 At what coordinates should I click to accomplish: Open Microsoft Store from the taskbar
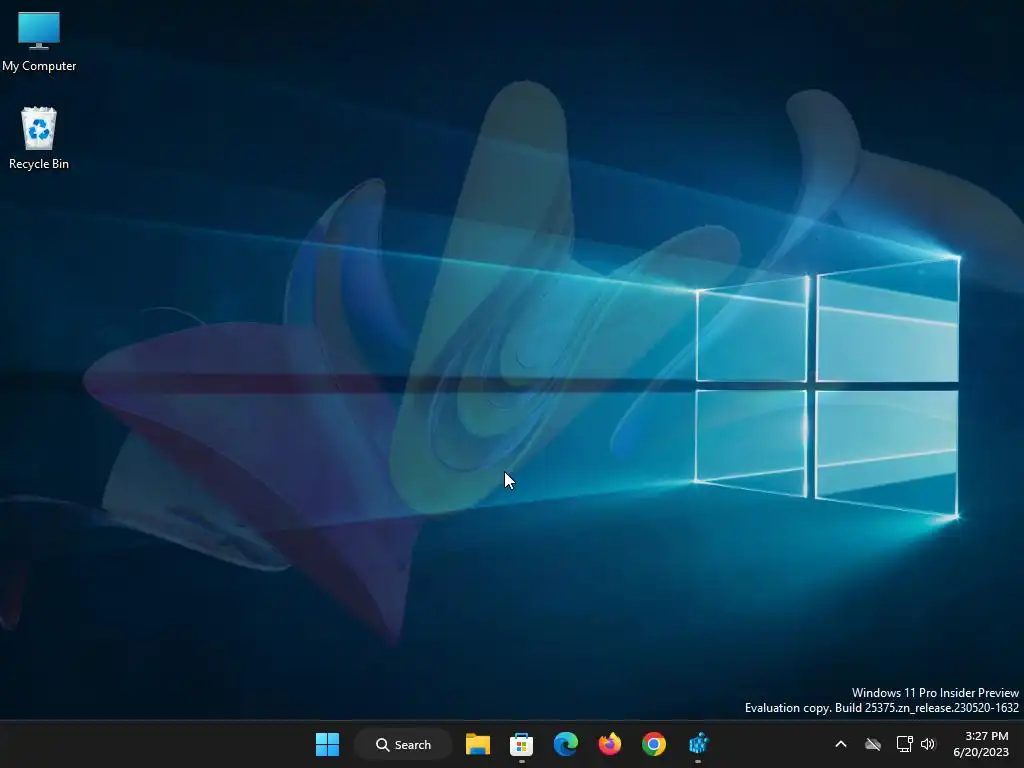[521, 744]
